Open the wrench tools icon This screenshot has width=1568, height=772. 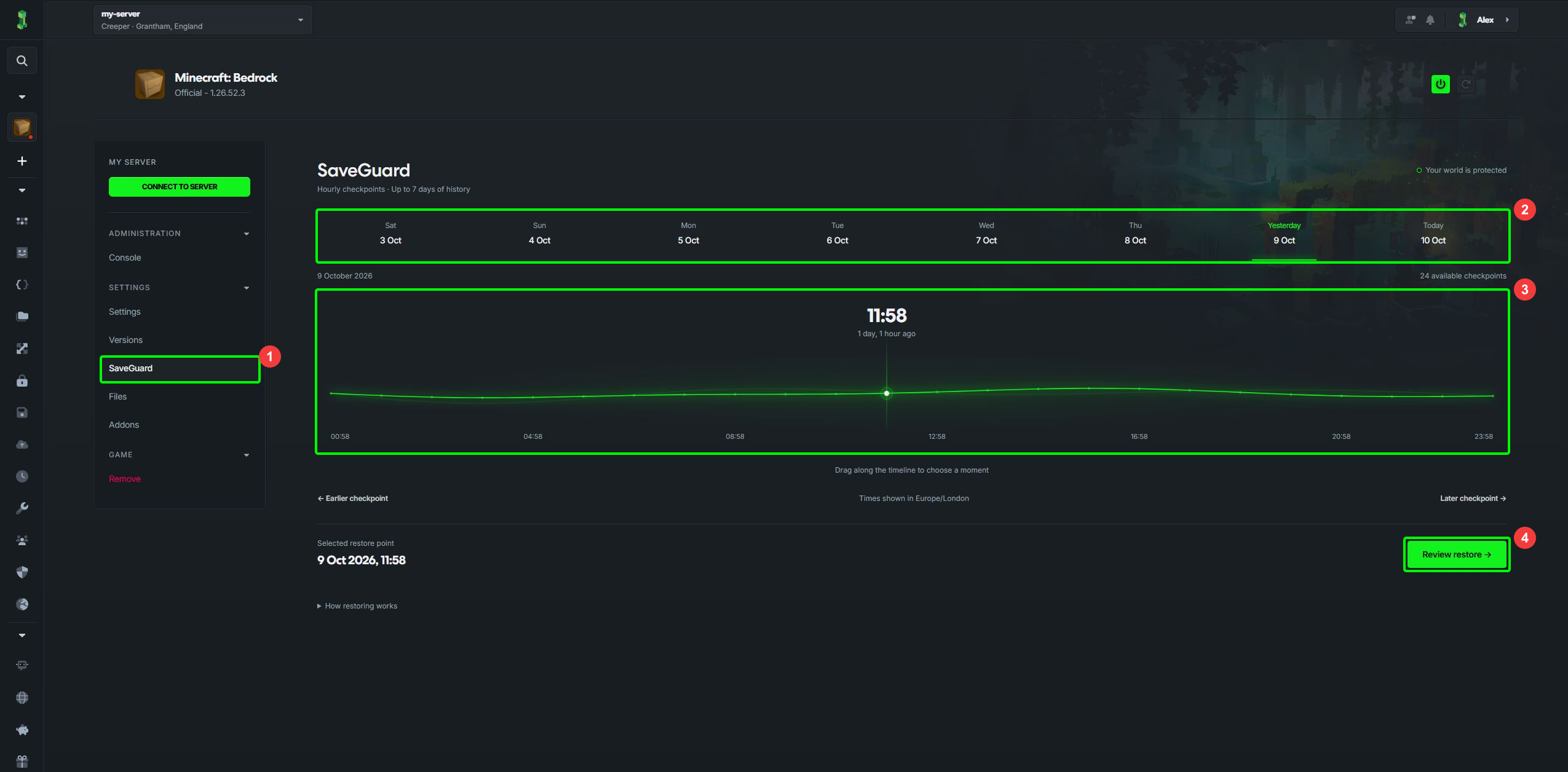(x=22, y=508)
